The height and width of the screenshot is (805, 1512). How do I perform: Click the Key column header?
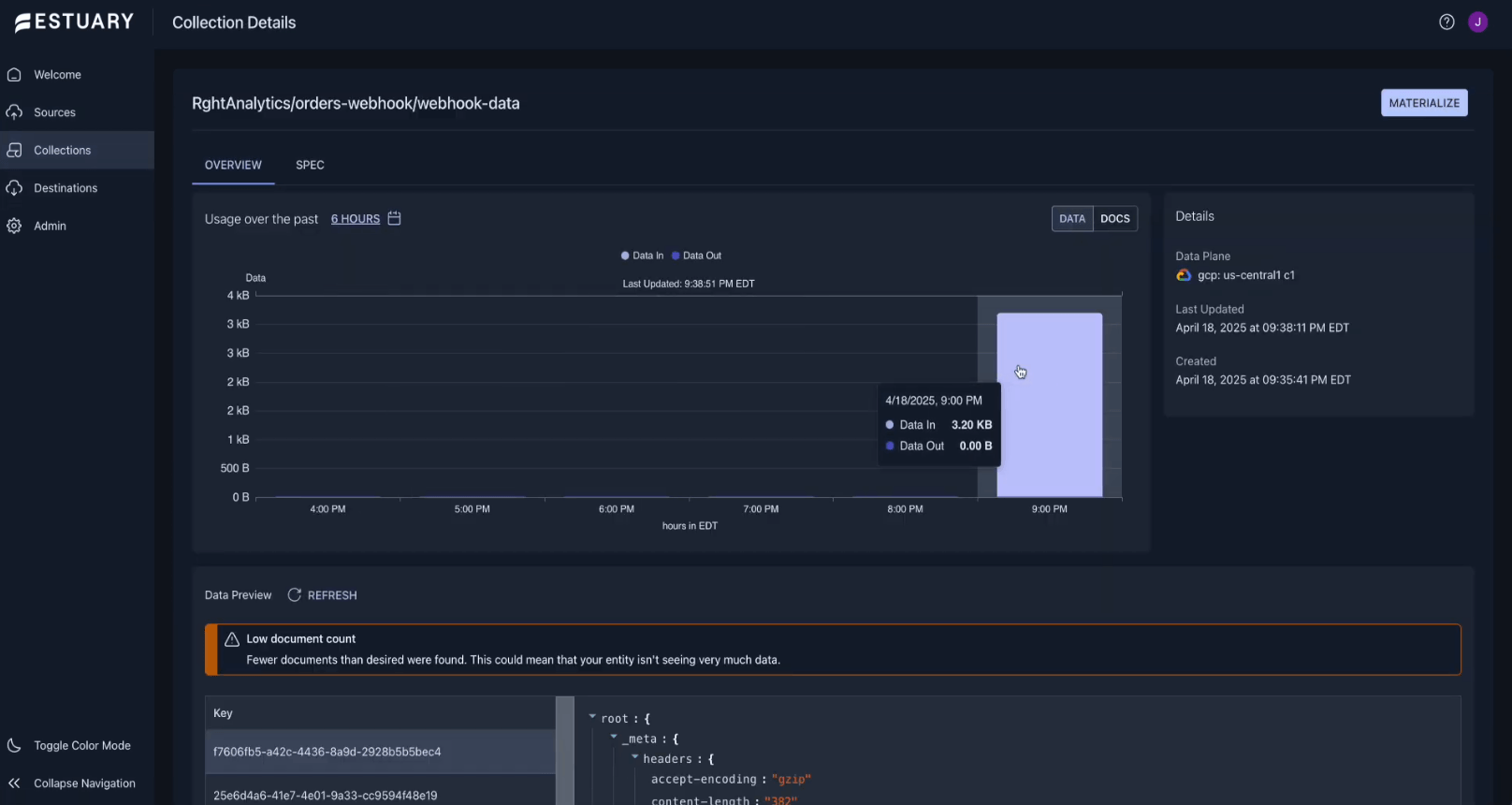380,713
